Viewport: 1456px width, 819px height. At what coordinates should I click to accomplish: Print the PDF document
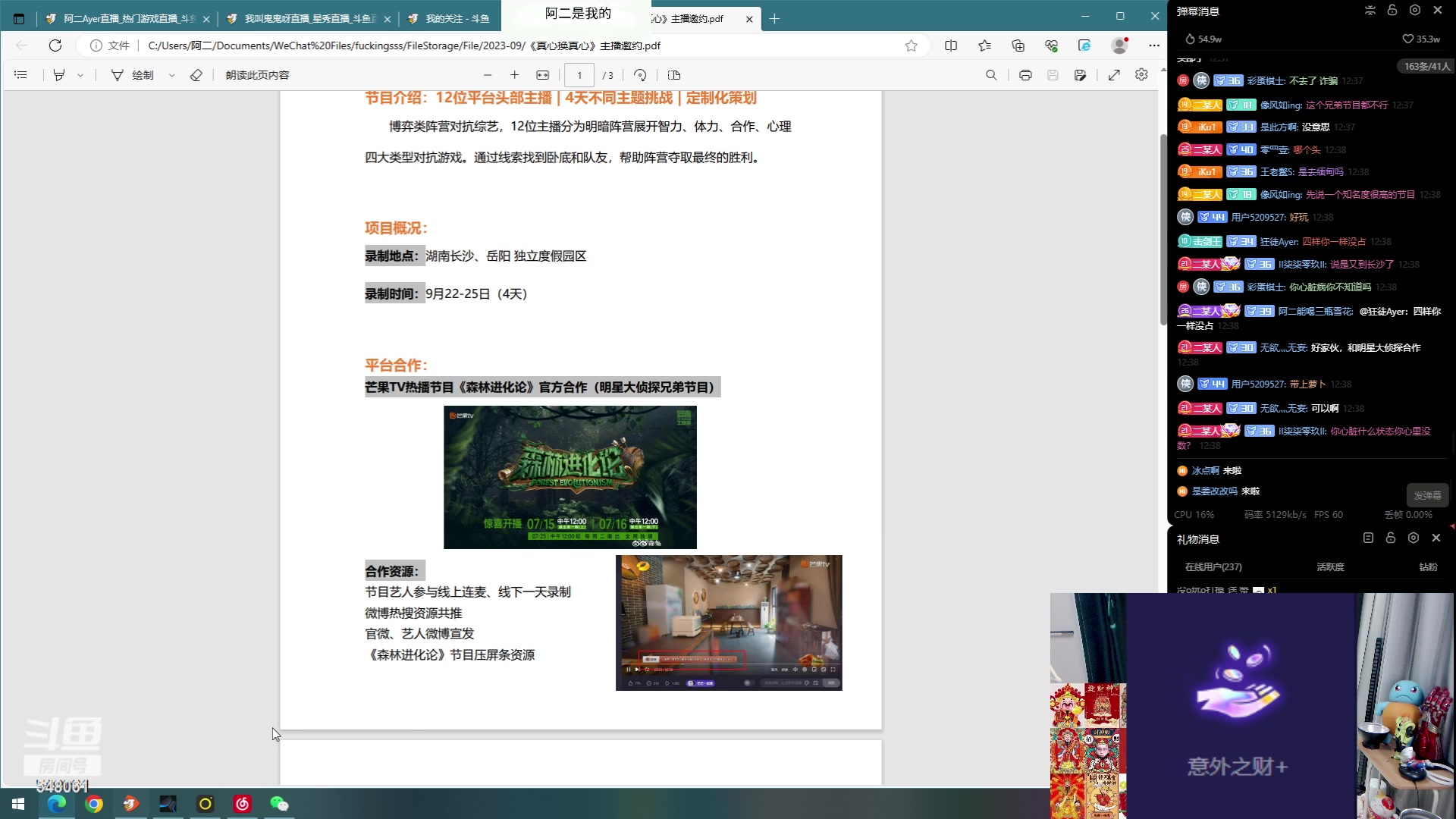[x=1025, y=75]
